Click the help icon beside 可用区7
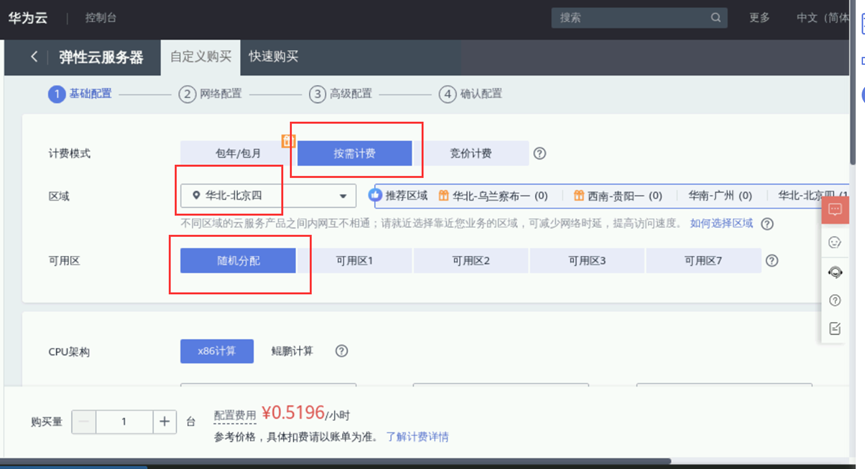 (x=772, y=260)
